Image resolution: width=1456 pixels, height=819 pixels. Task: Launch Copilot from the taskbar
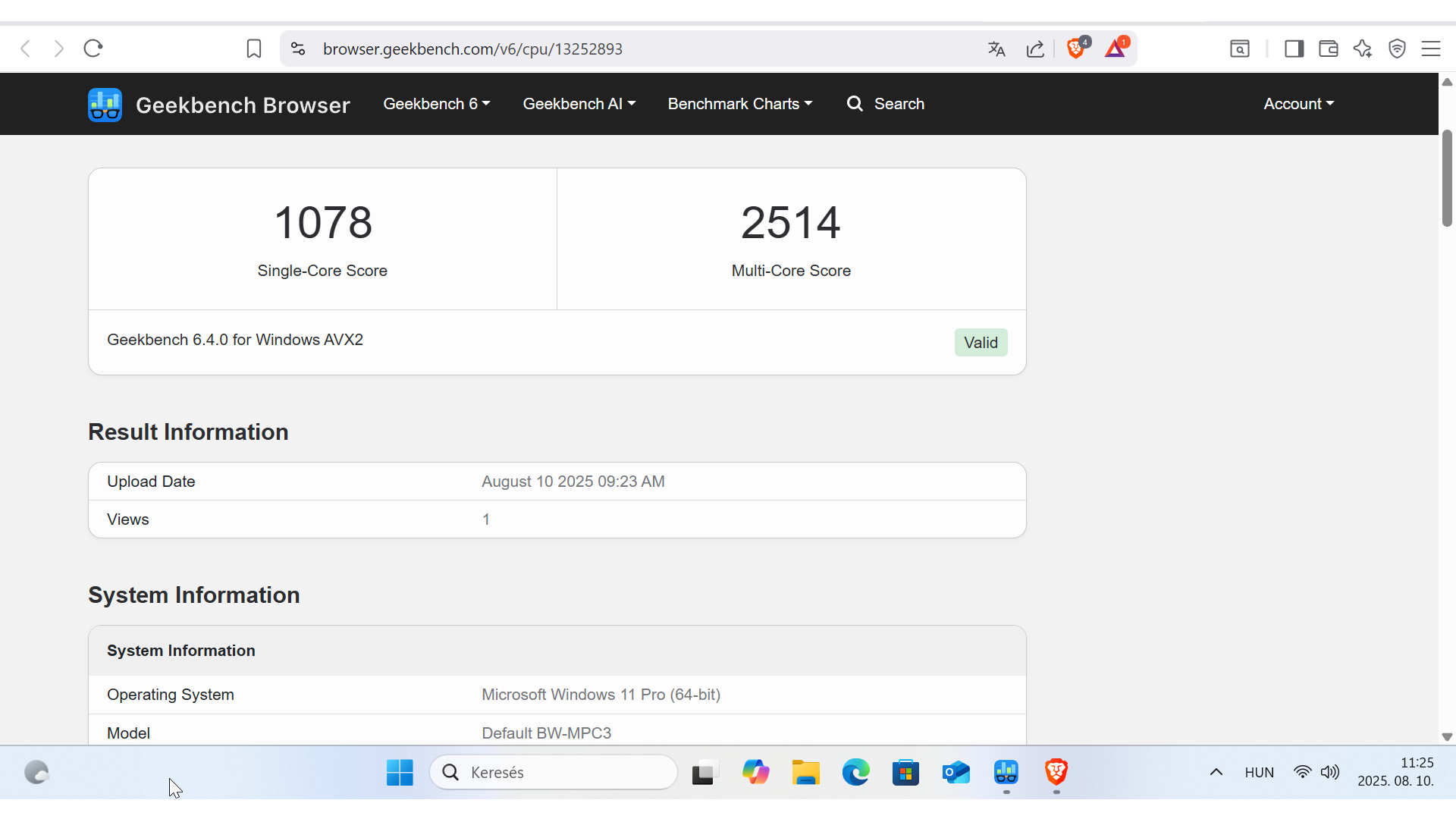pos(755,773)
